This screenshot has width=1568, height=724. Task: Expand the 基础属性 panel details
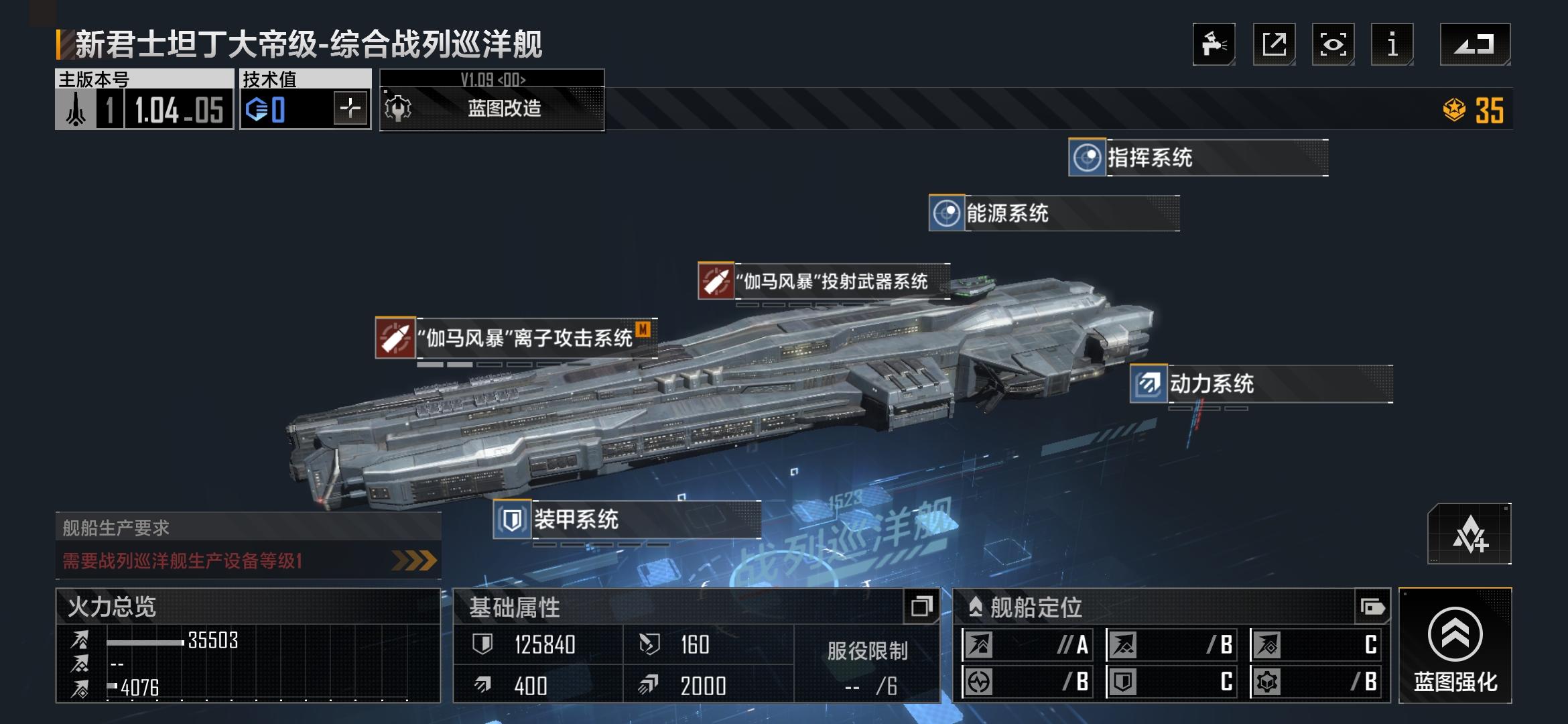[x=921, y=607]
